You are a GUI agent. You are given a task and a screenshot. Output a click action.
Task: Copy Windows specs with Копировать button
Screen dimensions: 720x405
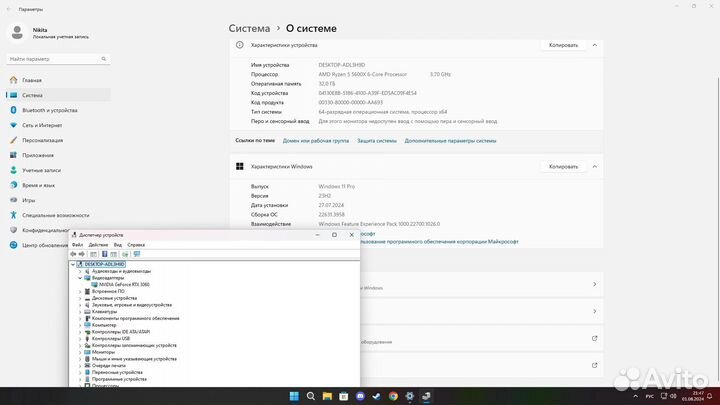point(563,167)
